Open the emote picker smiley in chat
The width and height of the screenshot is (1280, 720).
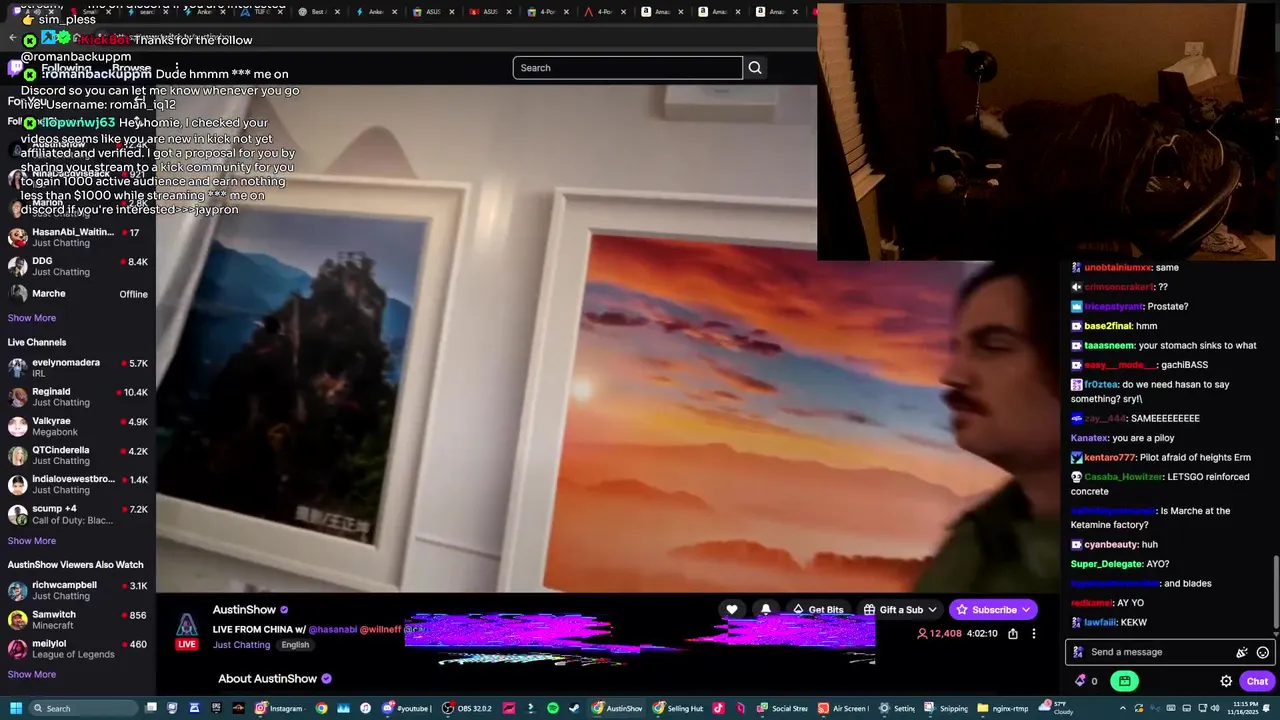click(x=1263, y=652)
